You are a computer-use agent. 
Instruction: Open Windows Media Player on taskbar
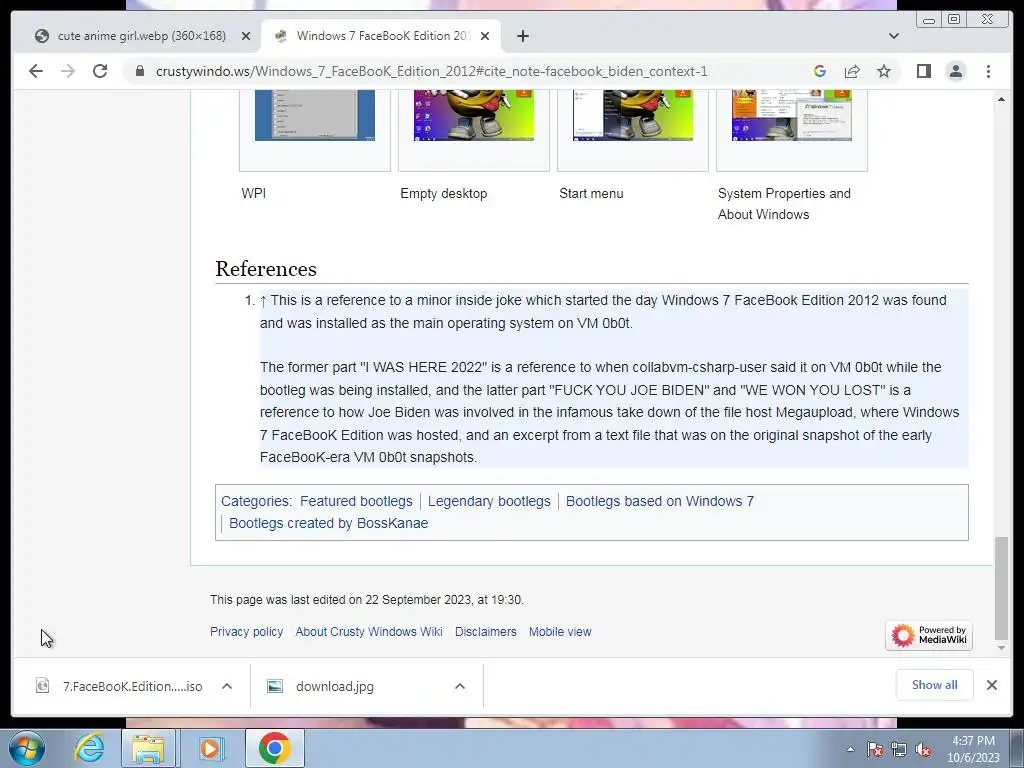point(210,748)
